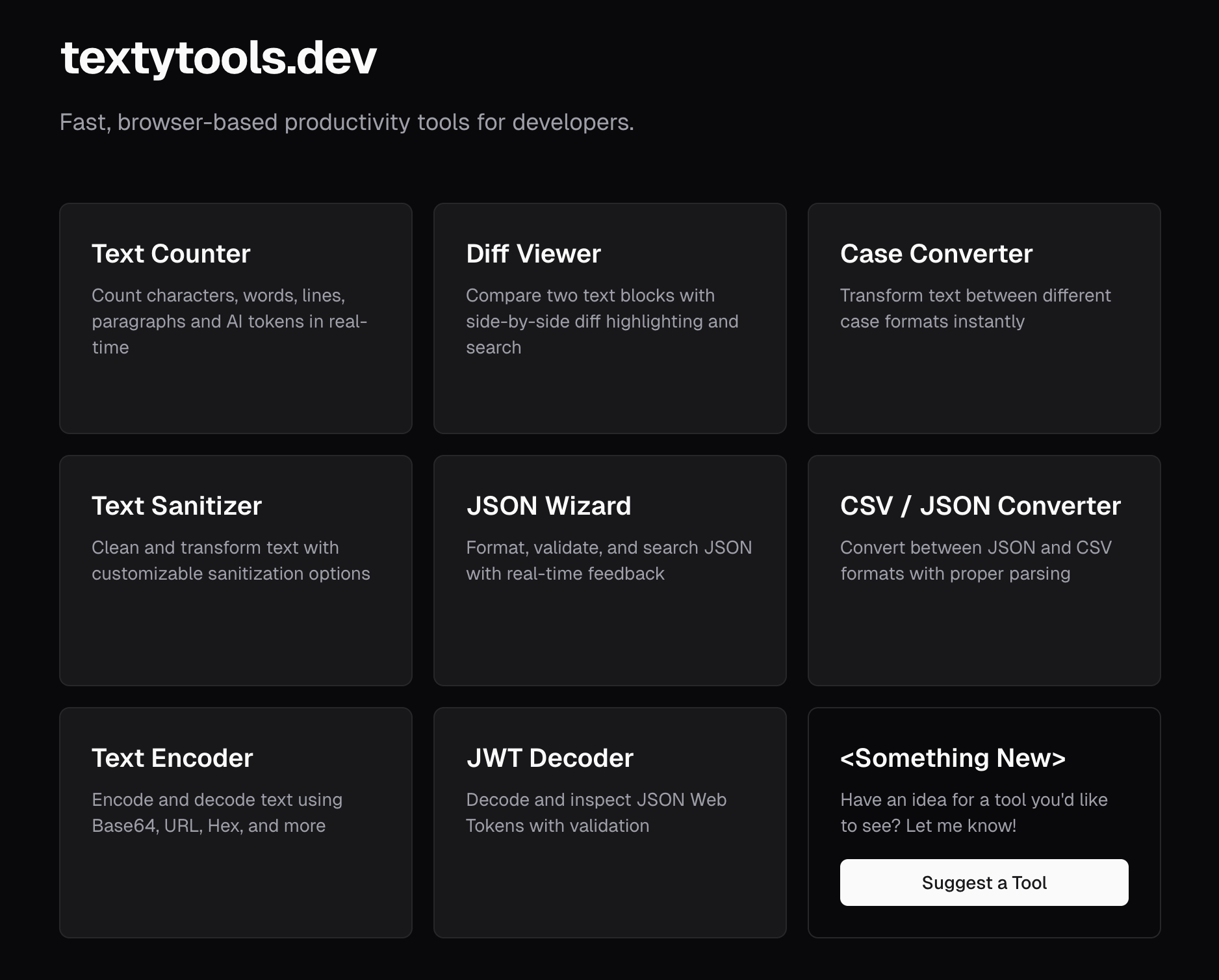Open the CSV / JSON Converter tool
This screenshot has width=1219, height=980.
984,571
